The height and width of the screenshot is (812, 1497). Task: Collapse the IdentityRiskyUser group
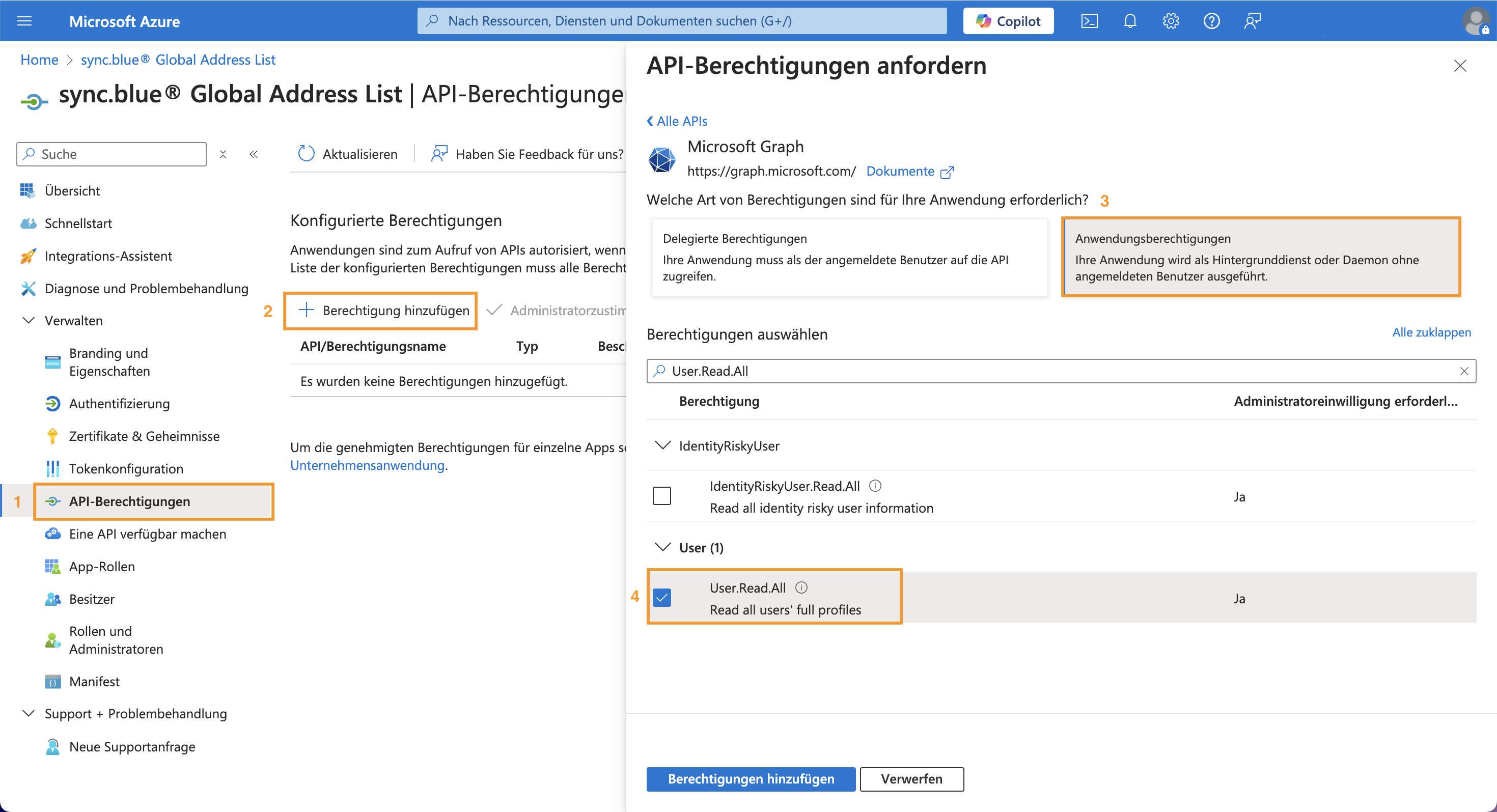coord(662,445)
